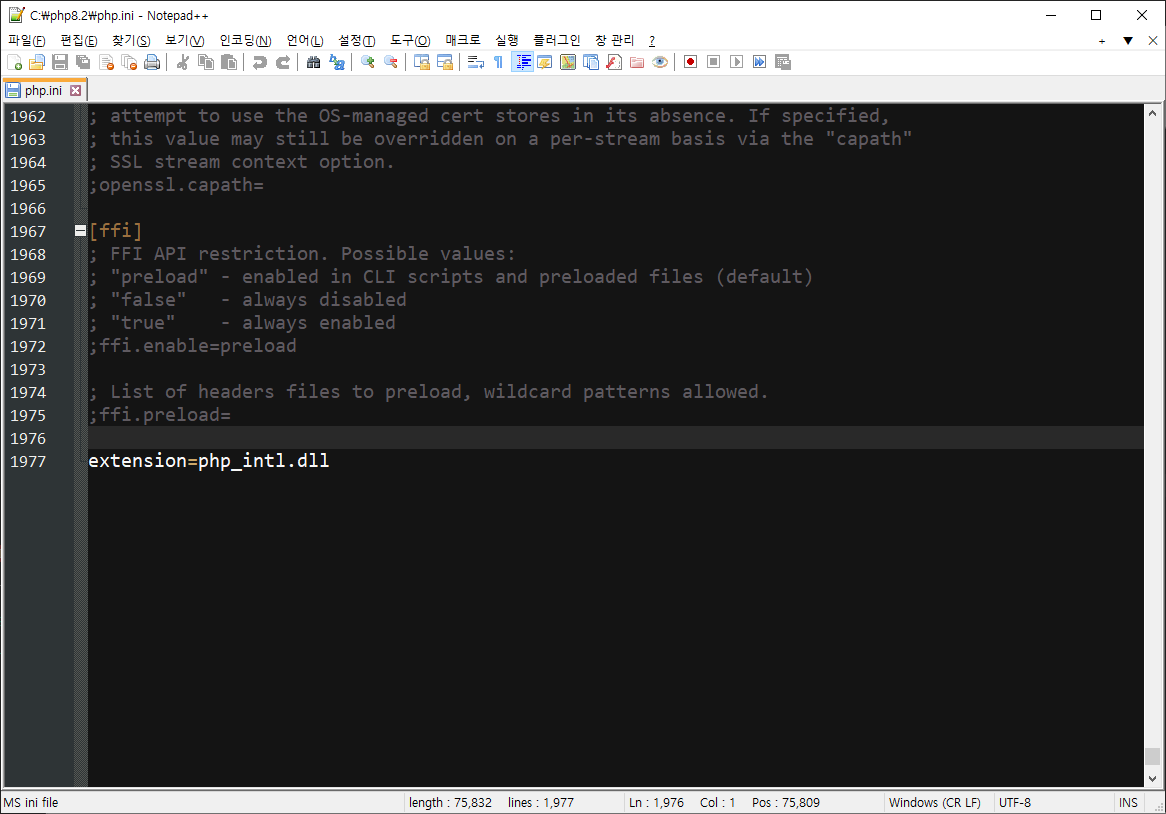Click line number 1977 in the margin
The width and height of the screenshot is (1166, 814).
[28, 462]
